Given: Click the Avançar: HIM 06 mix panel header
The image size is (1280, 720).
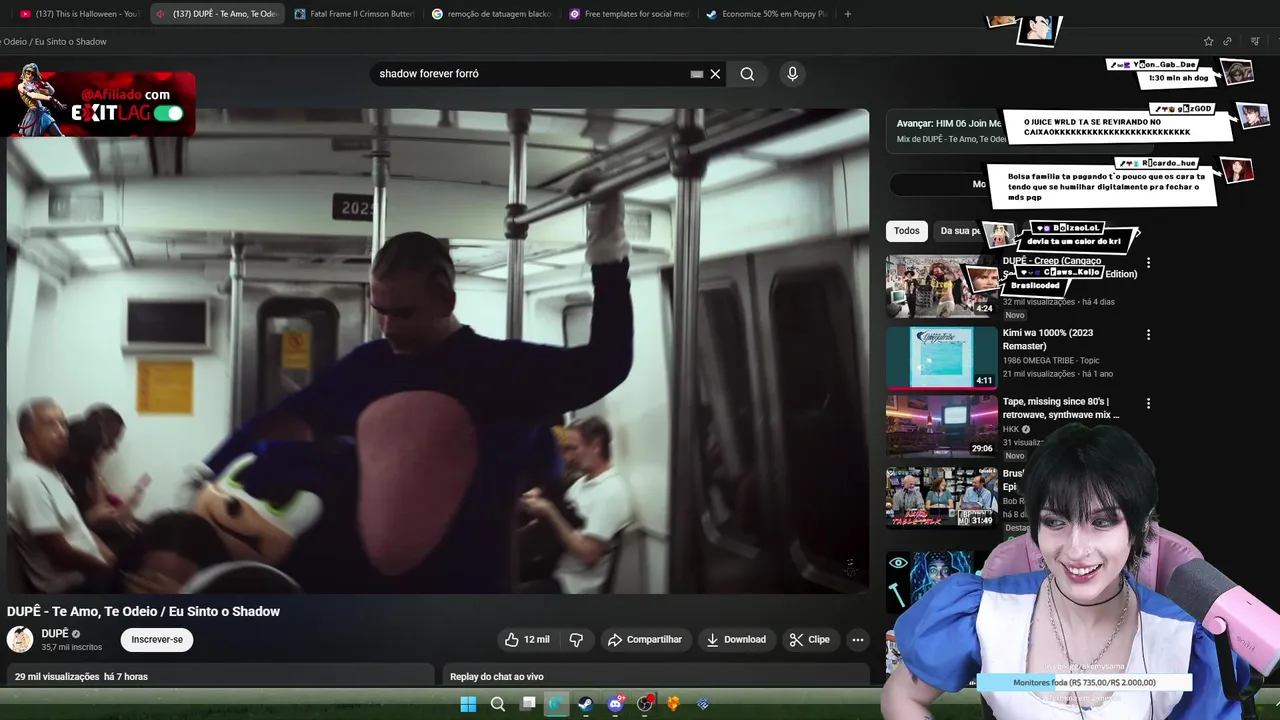Looking at the screenshot, I should tap(949, 123).
